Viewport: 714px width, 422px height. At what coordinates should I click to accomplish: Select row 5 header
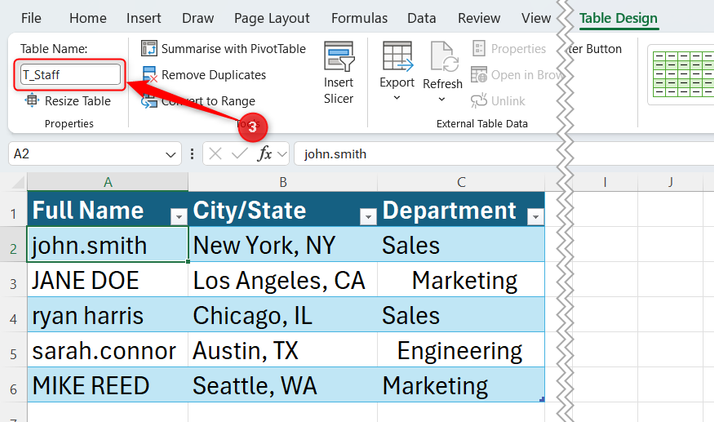[13, 350]
